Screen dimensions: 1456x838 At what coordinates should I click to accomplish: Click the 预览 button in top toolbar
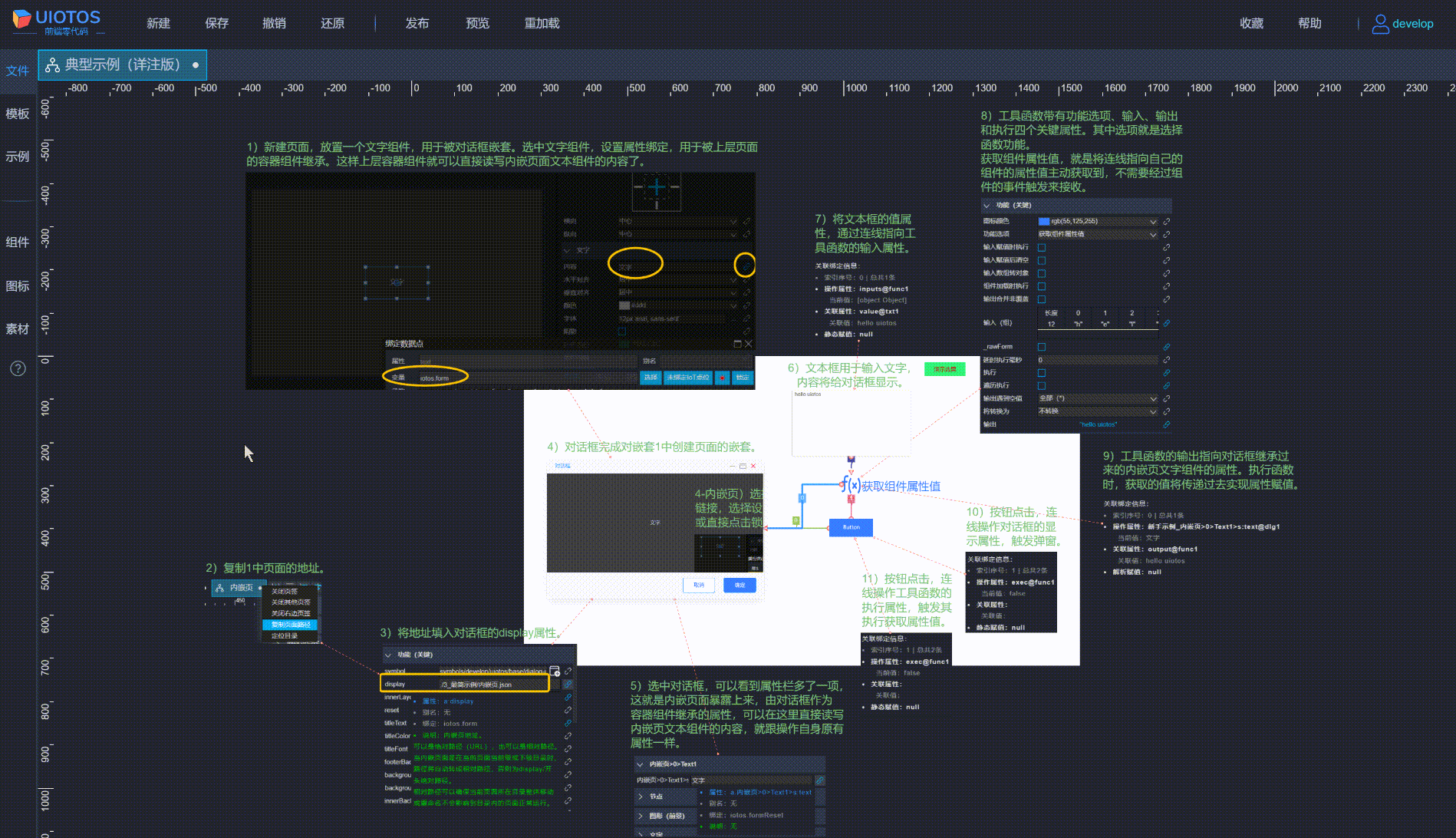pyautogui.click(x=477, y=23)
